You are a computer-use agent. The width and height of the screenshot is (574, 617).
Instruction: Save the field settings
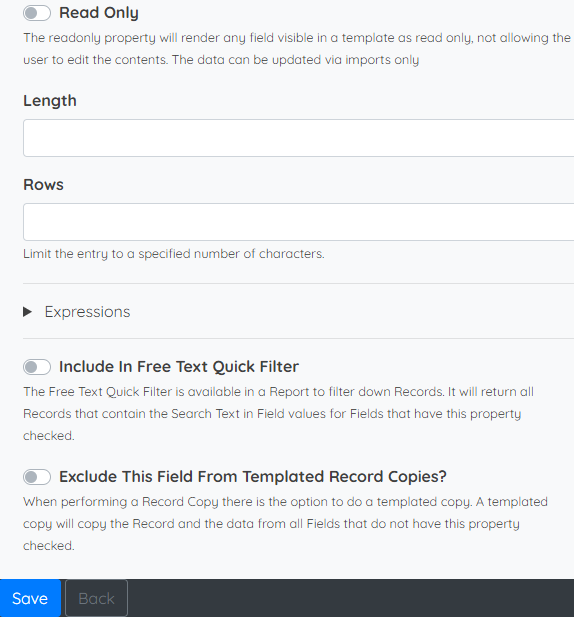[30, 598]
